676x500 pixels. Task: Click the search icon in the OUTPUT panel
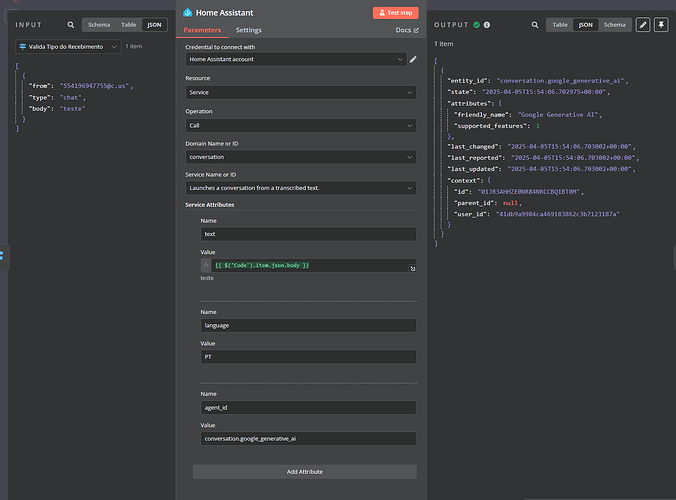pos(535,25)
